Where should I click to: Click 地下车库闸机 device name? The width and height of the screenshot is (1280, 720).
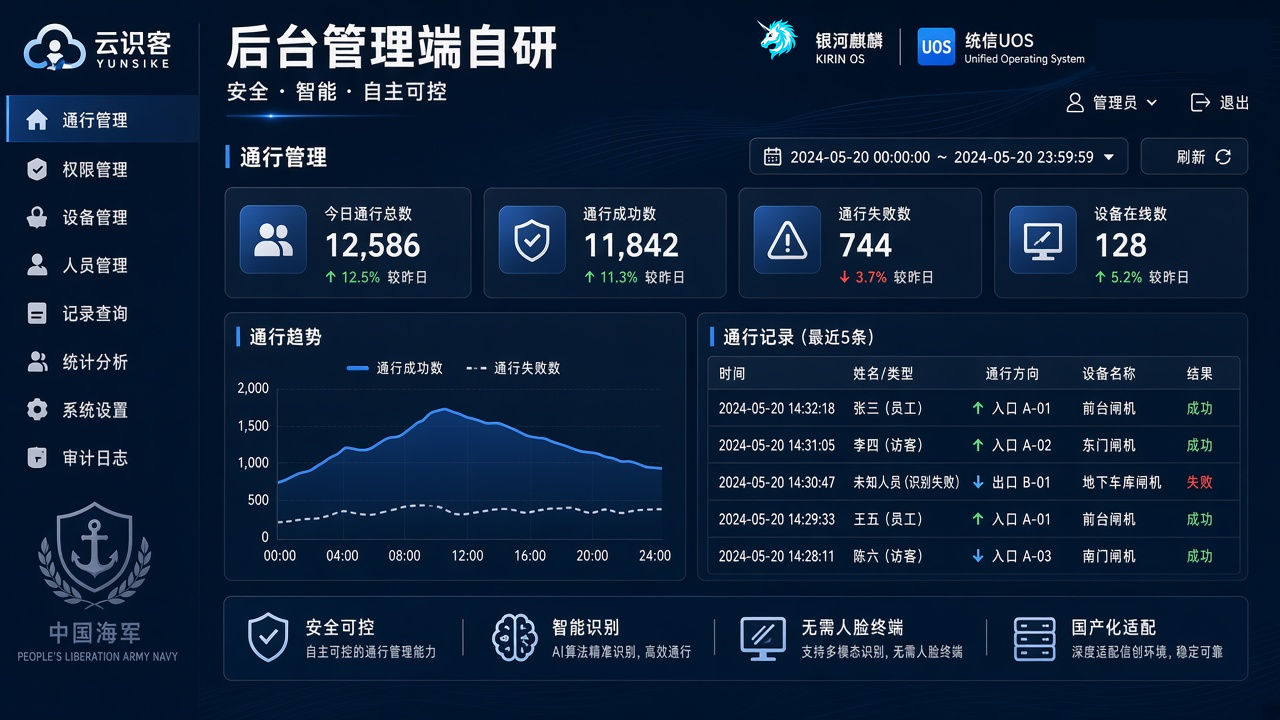[1122, 482]
